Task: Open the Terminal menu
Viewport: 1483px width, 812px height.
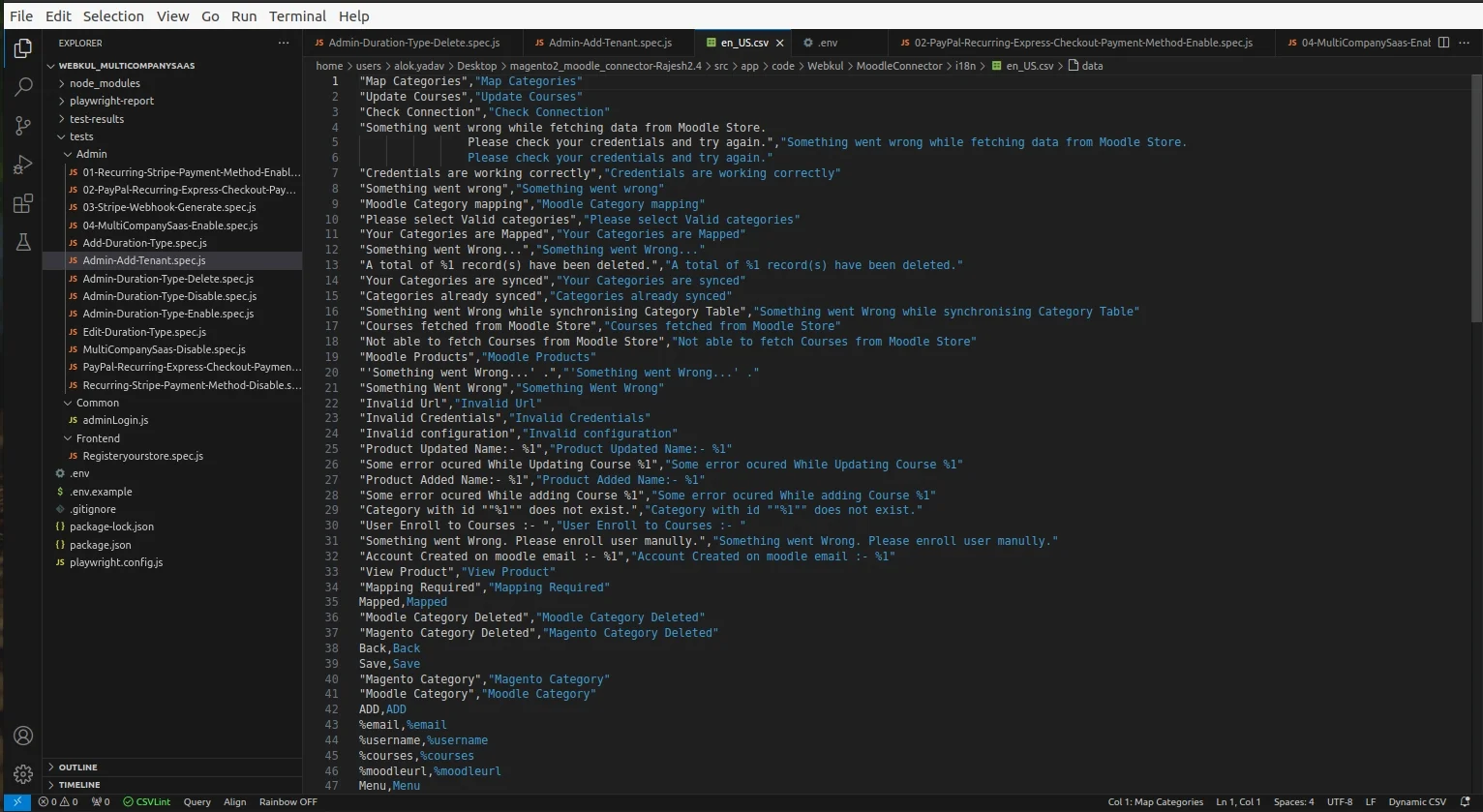Action: (x=297, y=16)
